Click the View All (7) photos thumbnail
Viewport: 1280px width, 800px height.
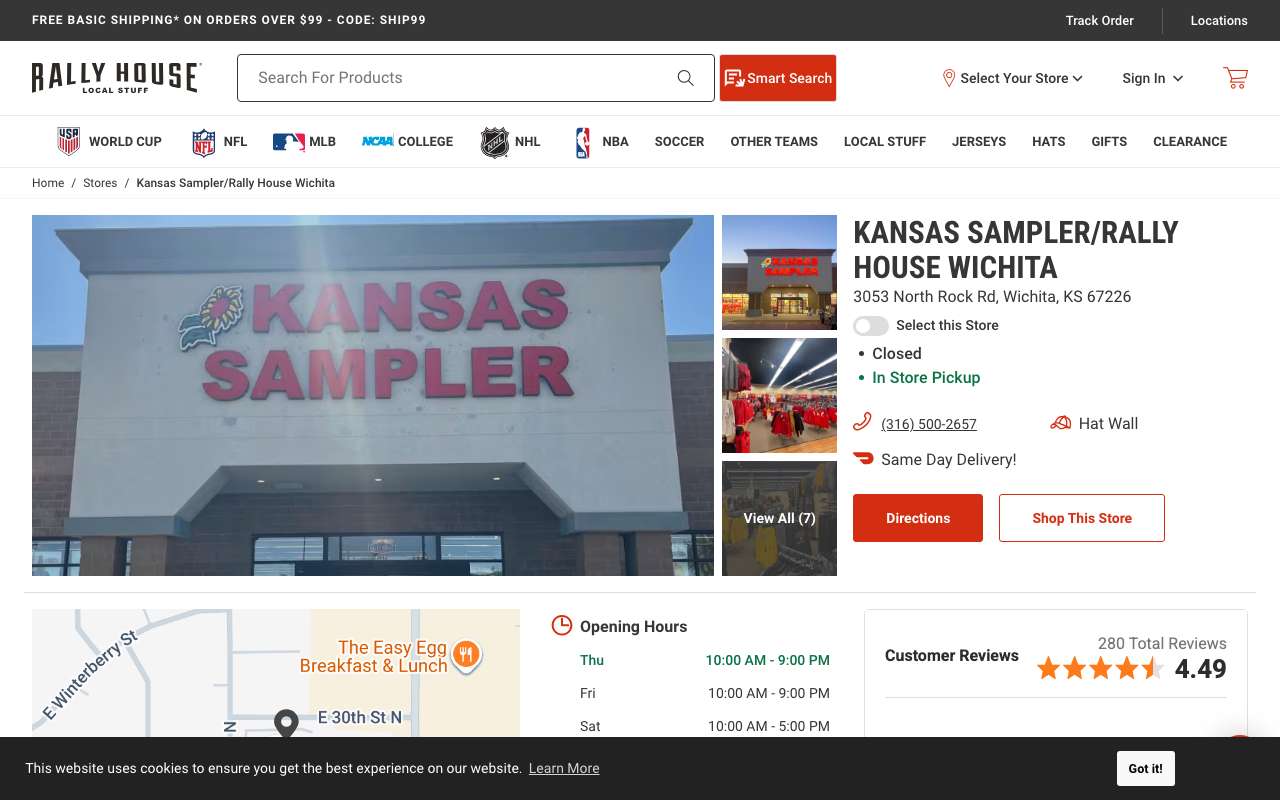coord(779,518)
